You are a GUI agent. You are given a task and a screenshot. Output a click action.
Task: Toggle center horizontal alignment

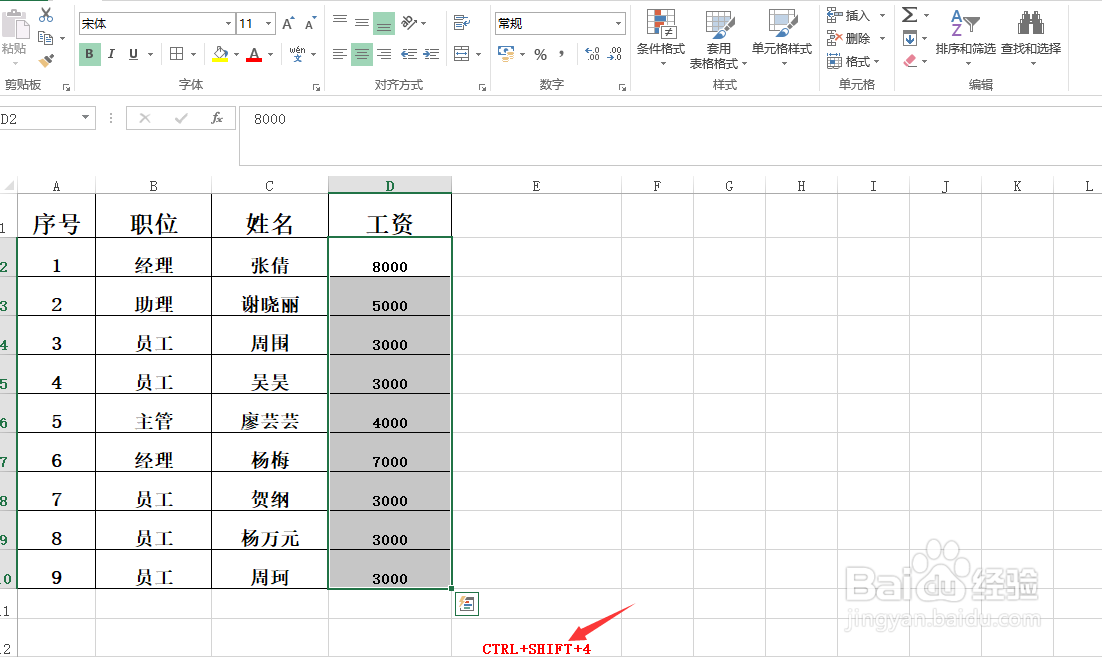point(362,53)
